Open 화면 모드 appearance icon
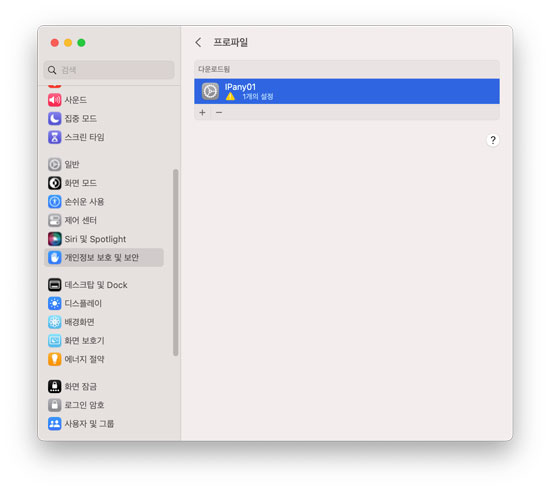This screenshot has width=550, height=490. click(54, 183)
